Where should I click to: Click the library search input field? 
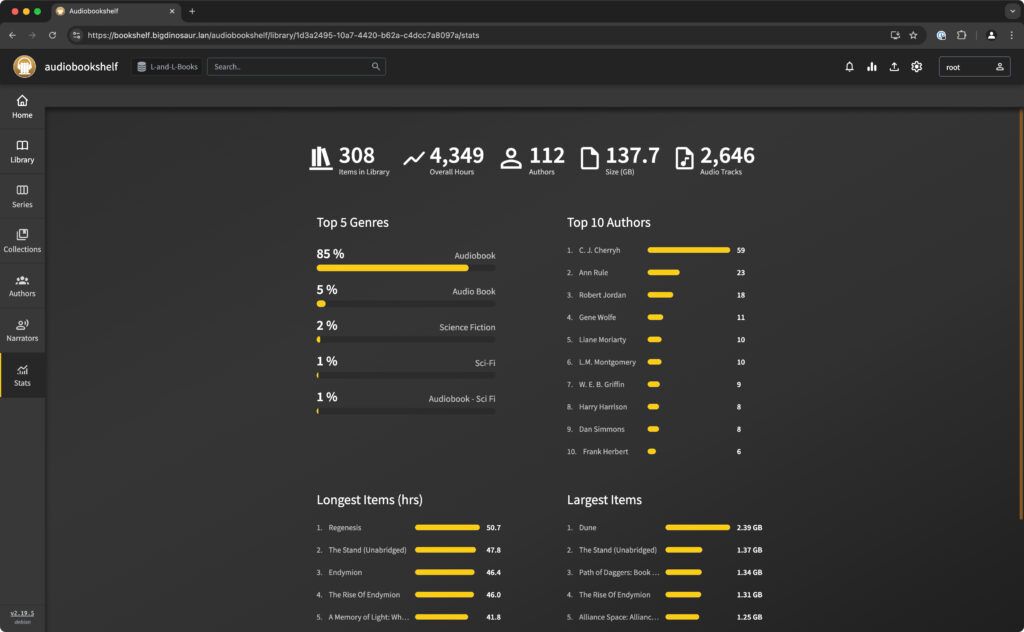coord(290,67)
